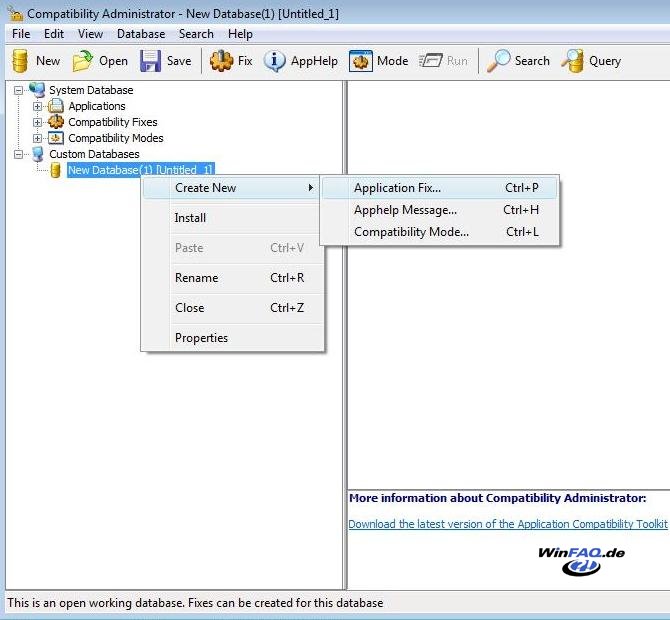Click the disabled Paste menu entry
Viewport: 670px width, 620px height.
(231, 248)
